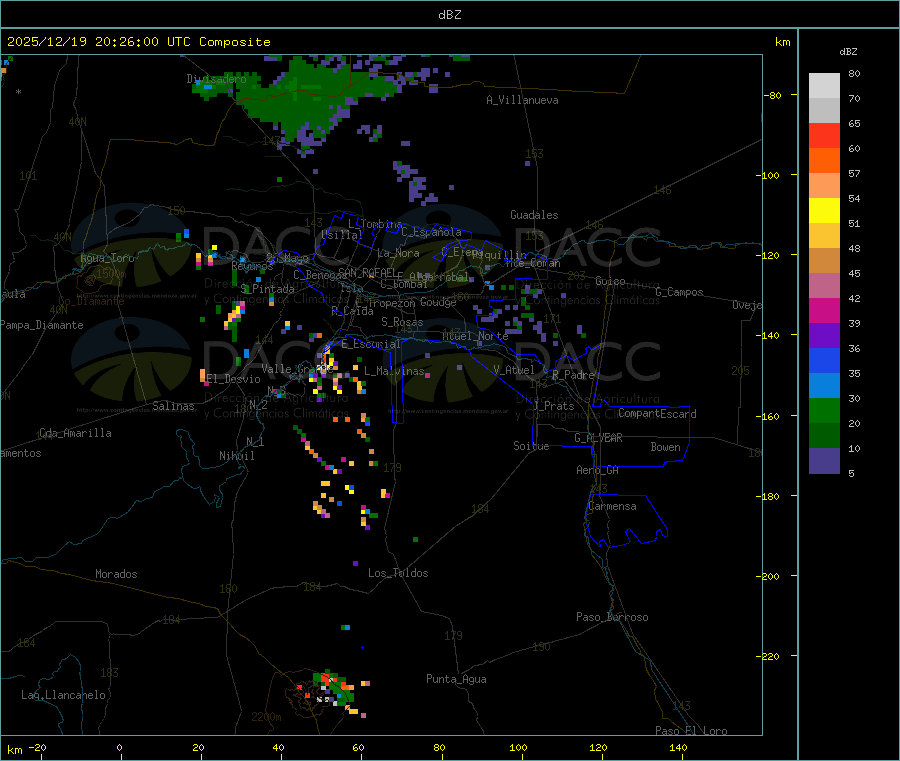Select the 'Punta_Agua' map label
The width and height of the screenshot is (900, 761).
click(456, 679)
